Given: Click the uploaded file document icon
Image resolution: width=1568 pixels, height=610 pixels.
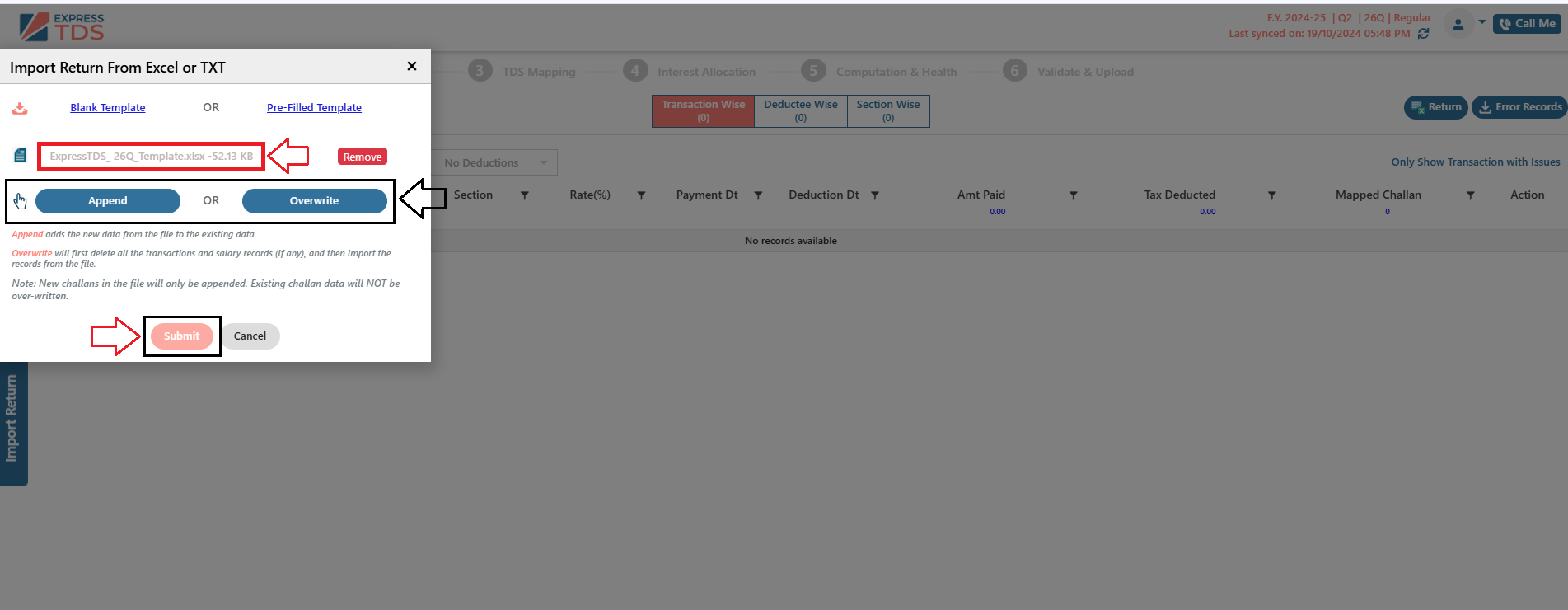Looking at the screenshot, I should point(21,155).
